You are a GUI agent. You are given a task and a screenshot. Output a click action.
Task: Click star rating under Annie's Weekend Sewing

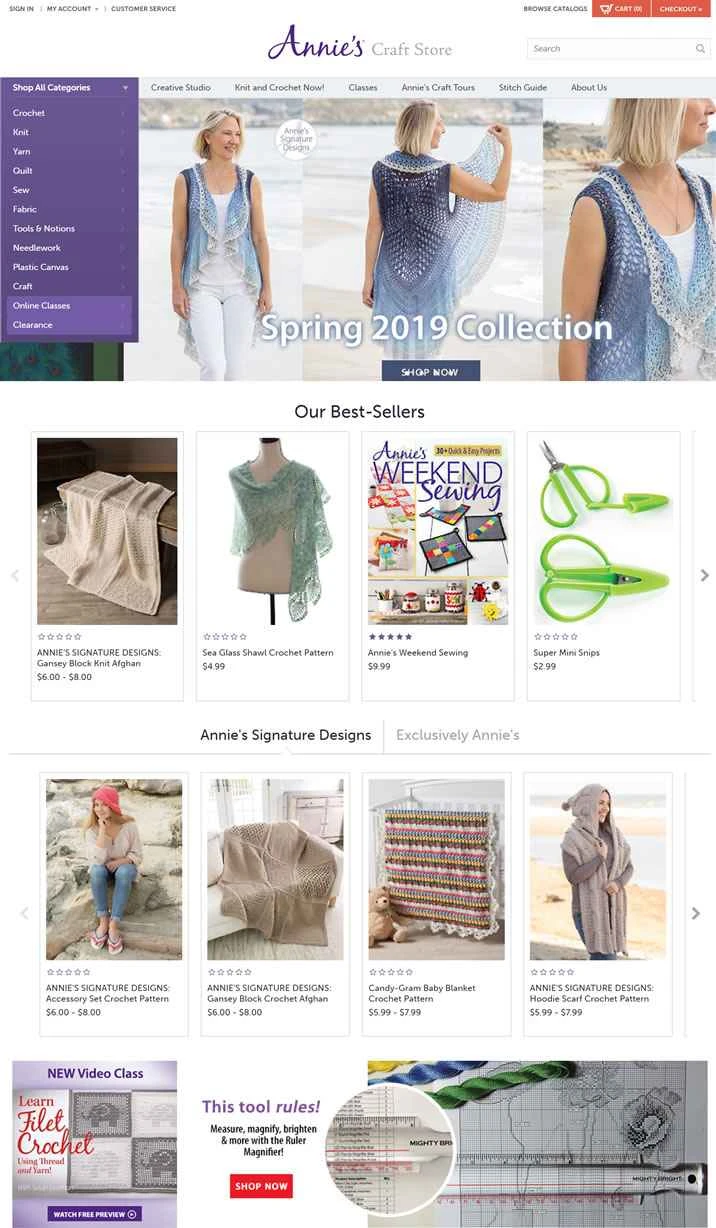click(x=390, y=636)
